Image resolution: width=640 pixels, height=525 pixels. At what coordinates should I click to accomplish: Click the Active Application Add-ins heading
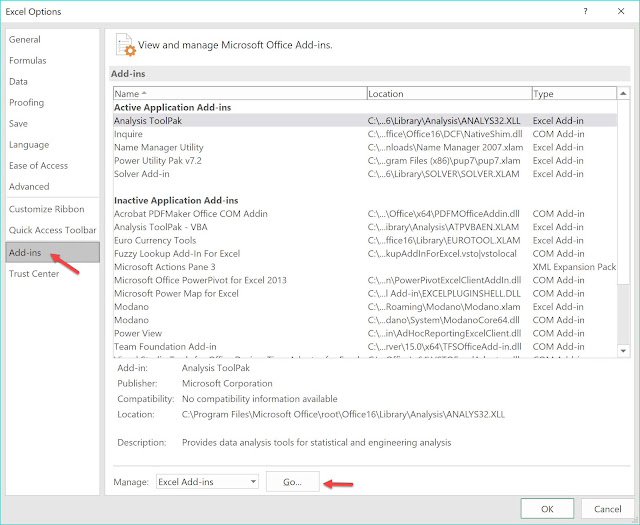pyautogui.click(x=173, y=107)
